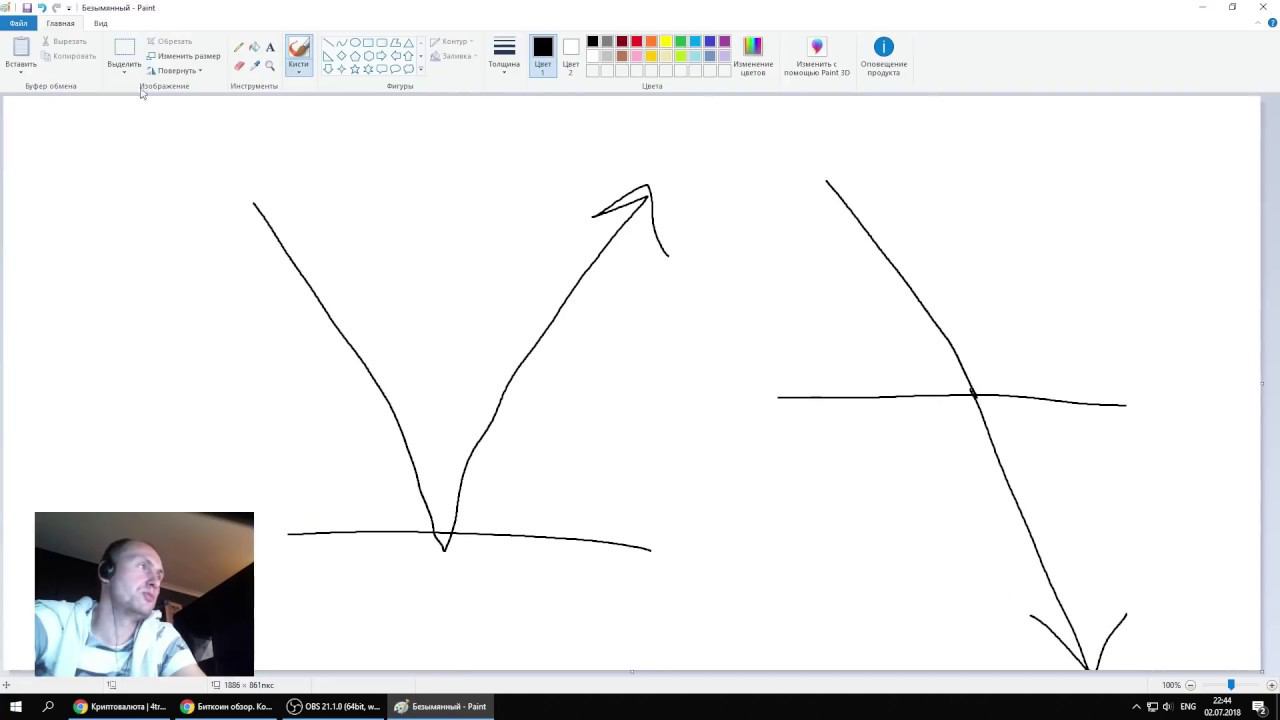Pick the green color swatch
This screenshot has width=1280, height=720.
[x=680, y=41]
